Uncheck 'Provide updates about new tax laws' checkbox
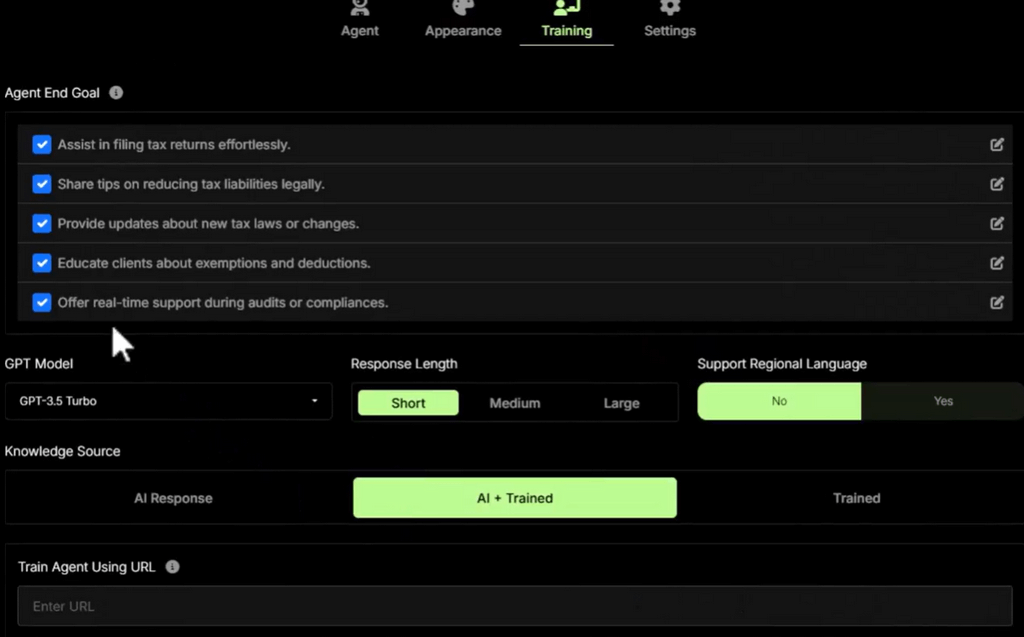 42,223
